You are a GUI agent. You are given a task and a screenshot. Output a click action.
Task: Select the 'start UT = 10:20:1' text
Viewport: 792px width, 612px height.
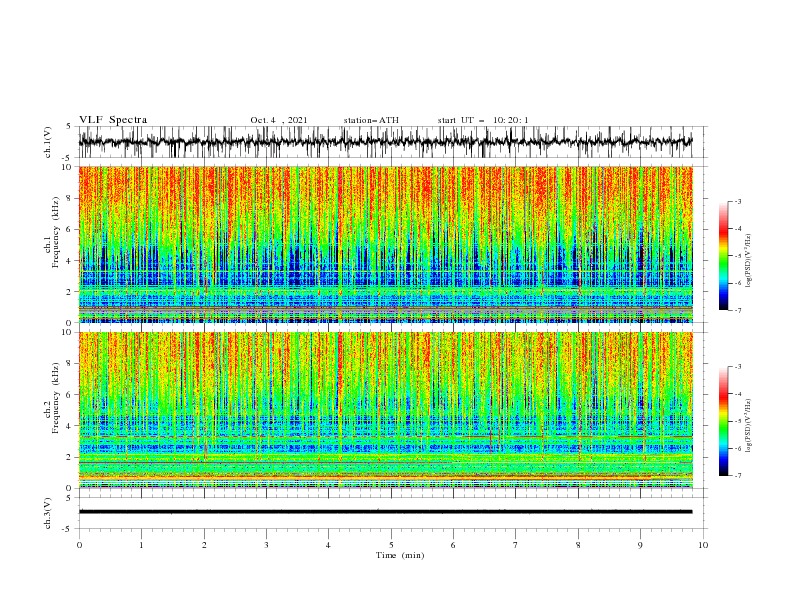click(x=483, y=120)
